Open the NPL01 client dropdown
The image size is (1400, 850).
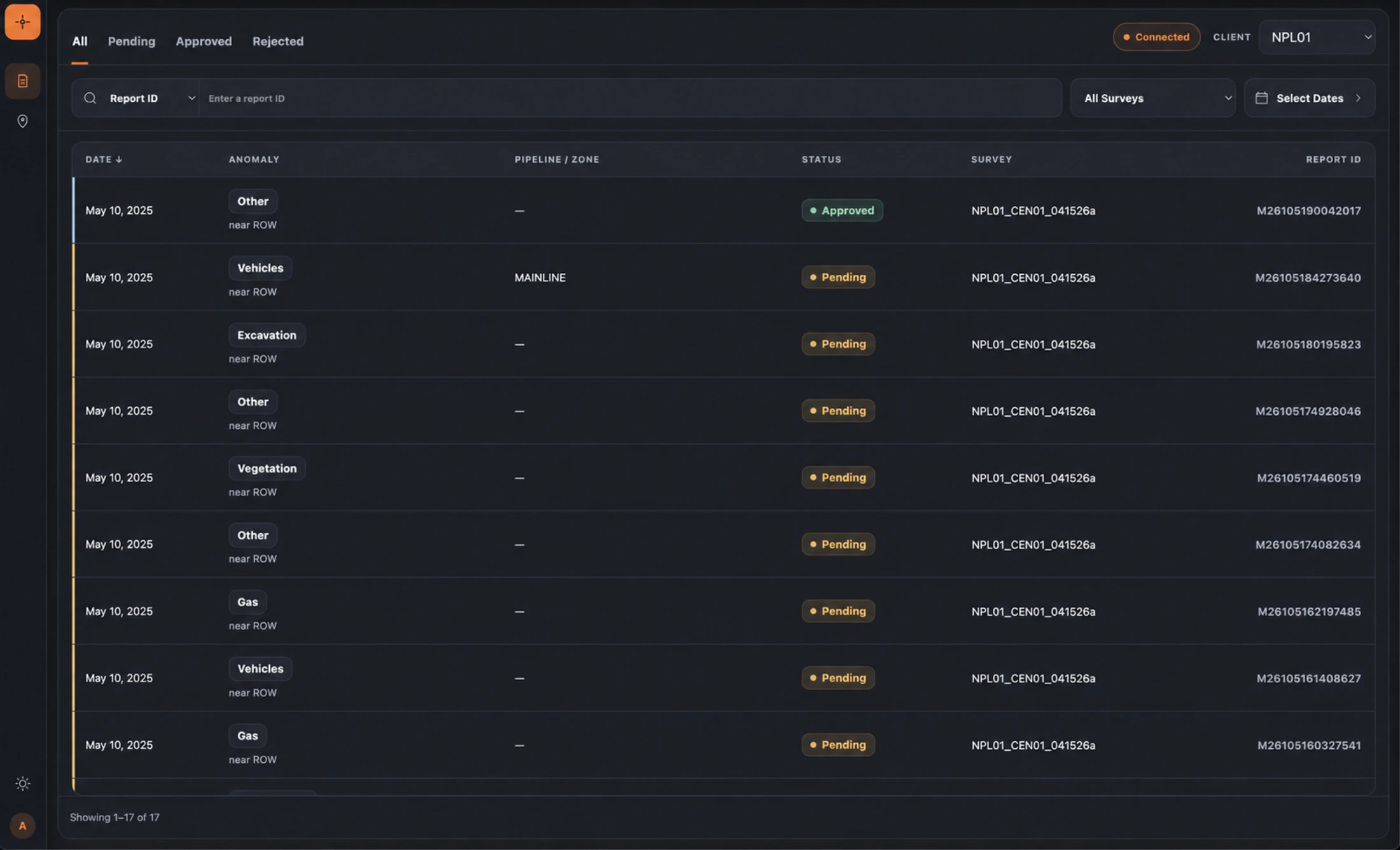[x=1317, y=37]
